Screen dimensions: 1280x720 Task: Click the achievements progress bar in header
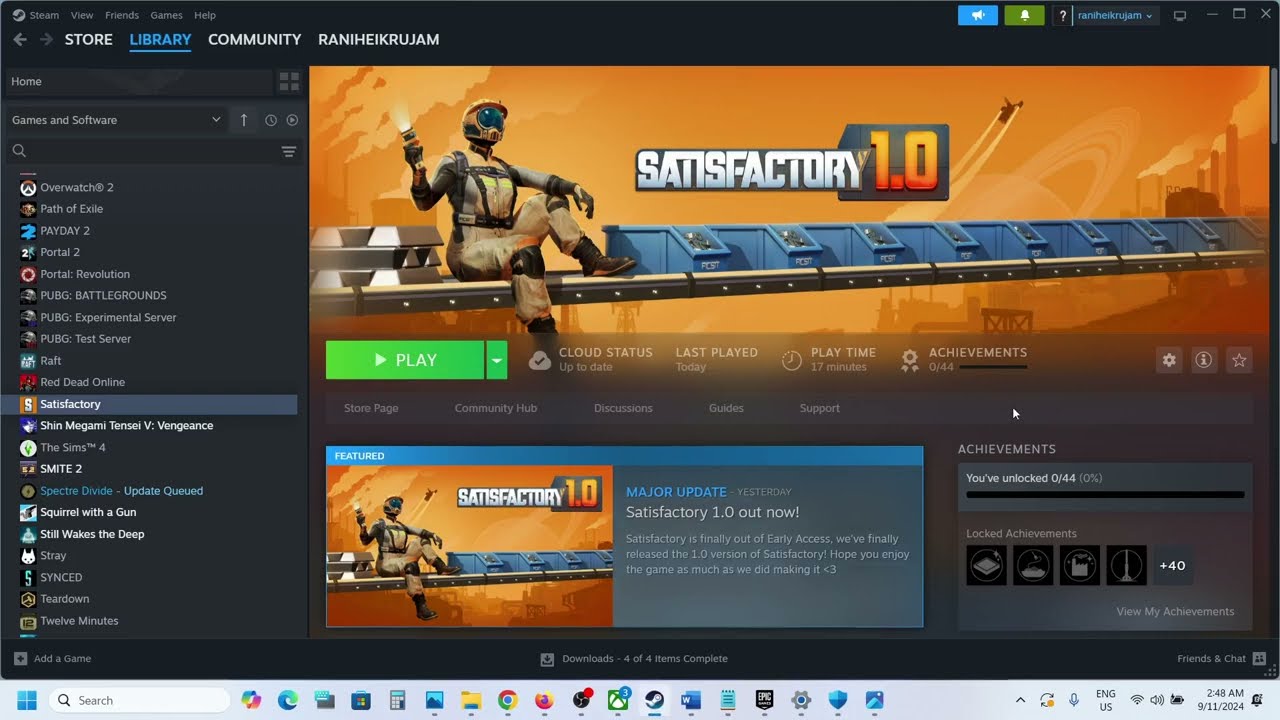pyautogui.click(x=993, y=367)
